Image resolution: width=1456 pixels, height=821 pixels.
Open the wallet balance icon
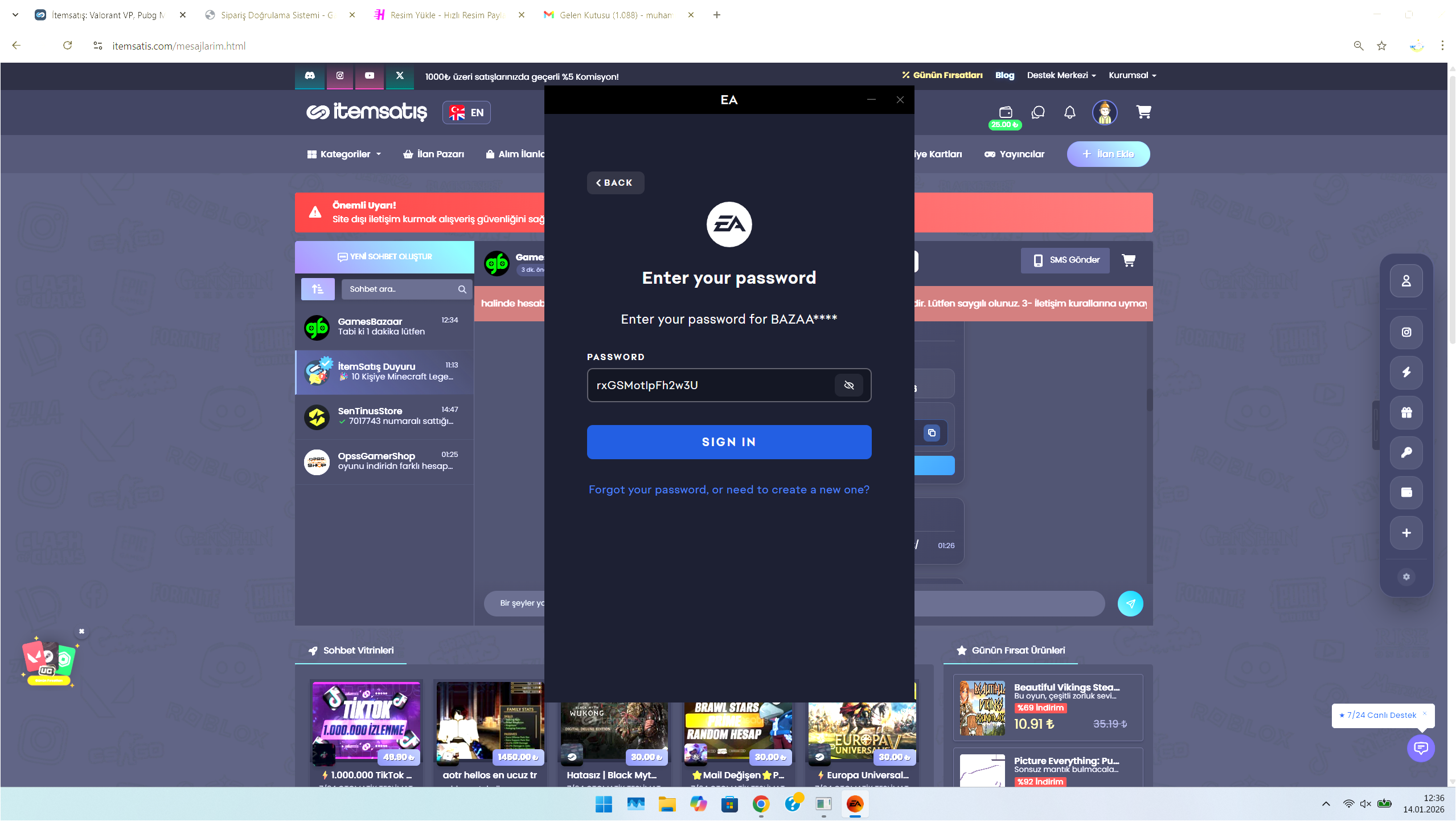(x=1006, y=113)
